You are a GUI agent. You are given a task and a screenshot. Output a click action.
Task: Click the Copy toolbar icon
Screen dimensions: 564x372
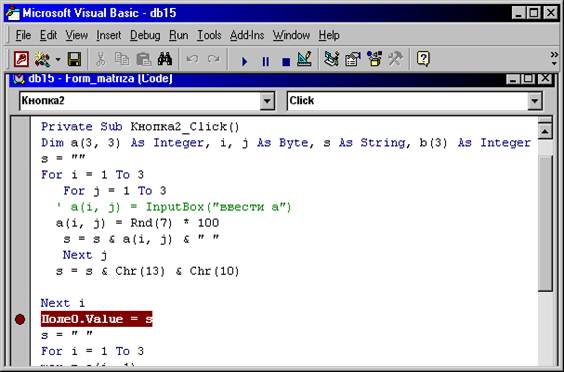(122, 59)
